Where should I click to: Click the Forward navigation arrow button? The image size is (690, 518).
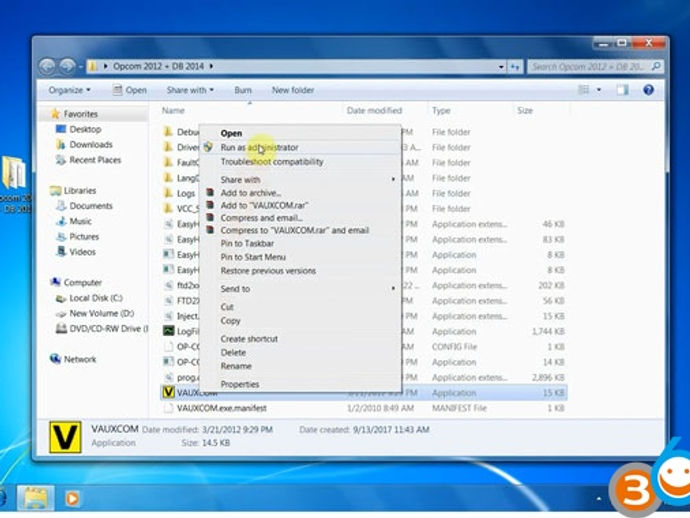[67, 66]
